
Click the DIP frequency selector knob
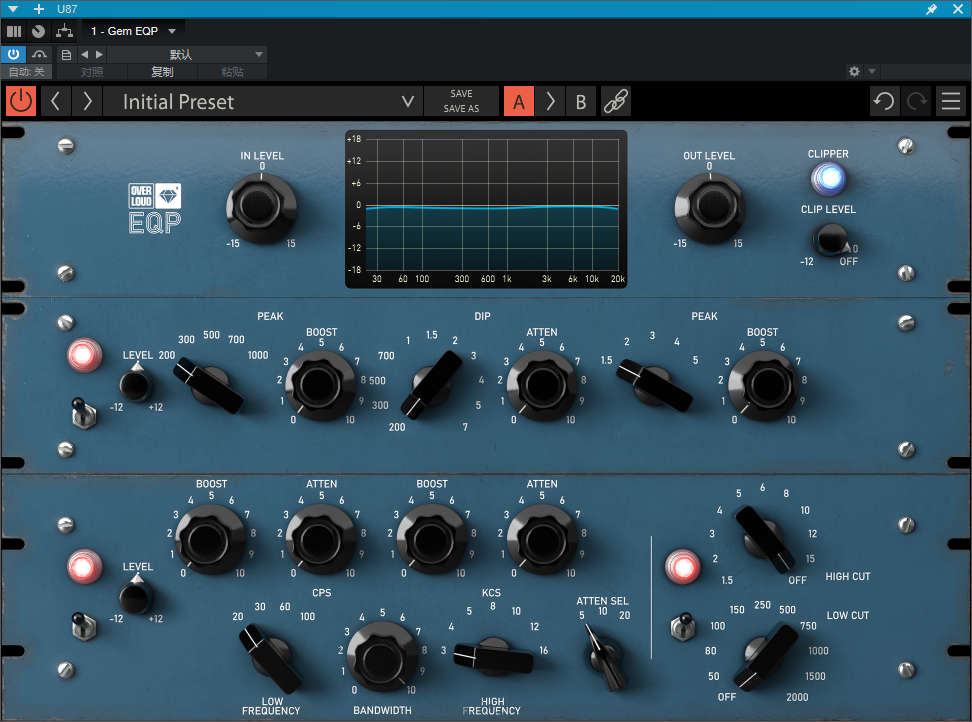pyautogui.click(x=431, y=384)
